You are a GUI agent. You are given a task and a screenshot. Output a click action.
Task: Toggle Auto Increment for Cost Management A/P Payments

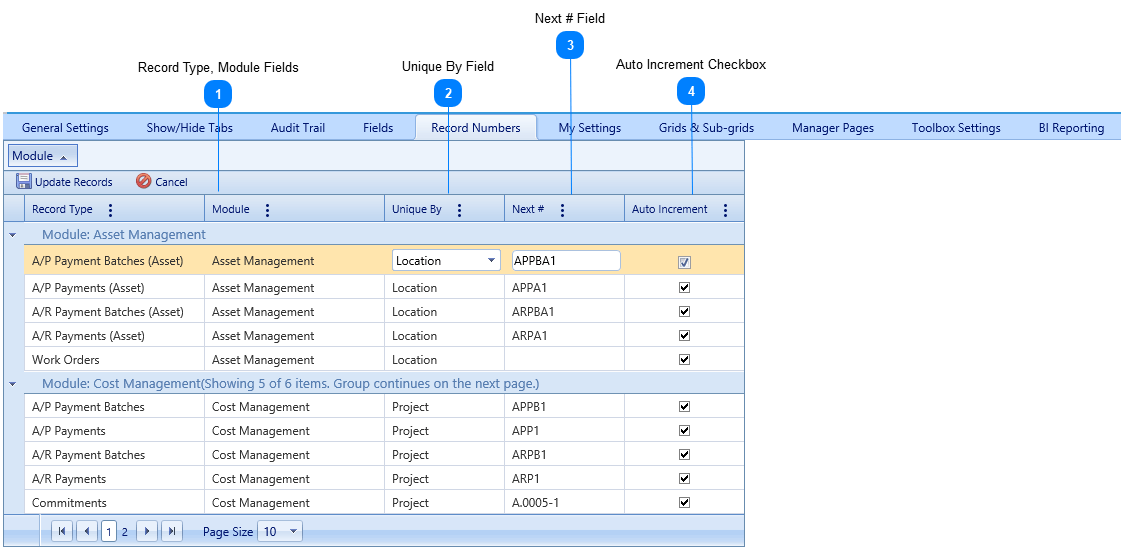click(685, 431)
